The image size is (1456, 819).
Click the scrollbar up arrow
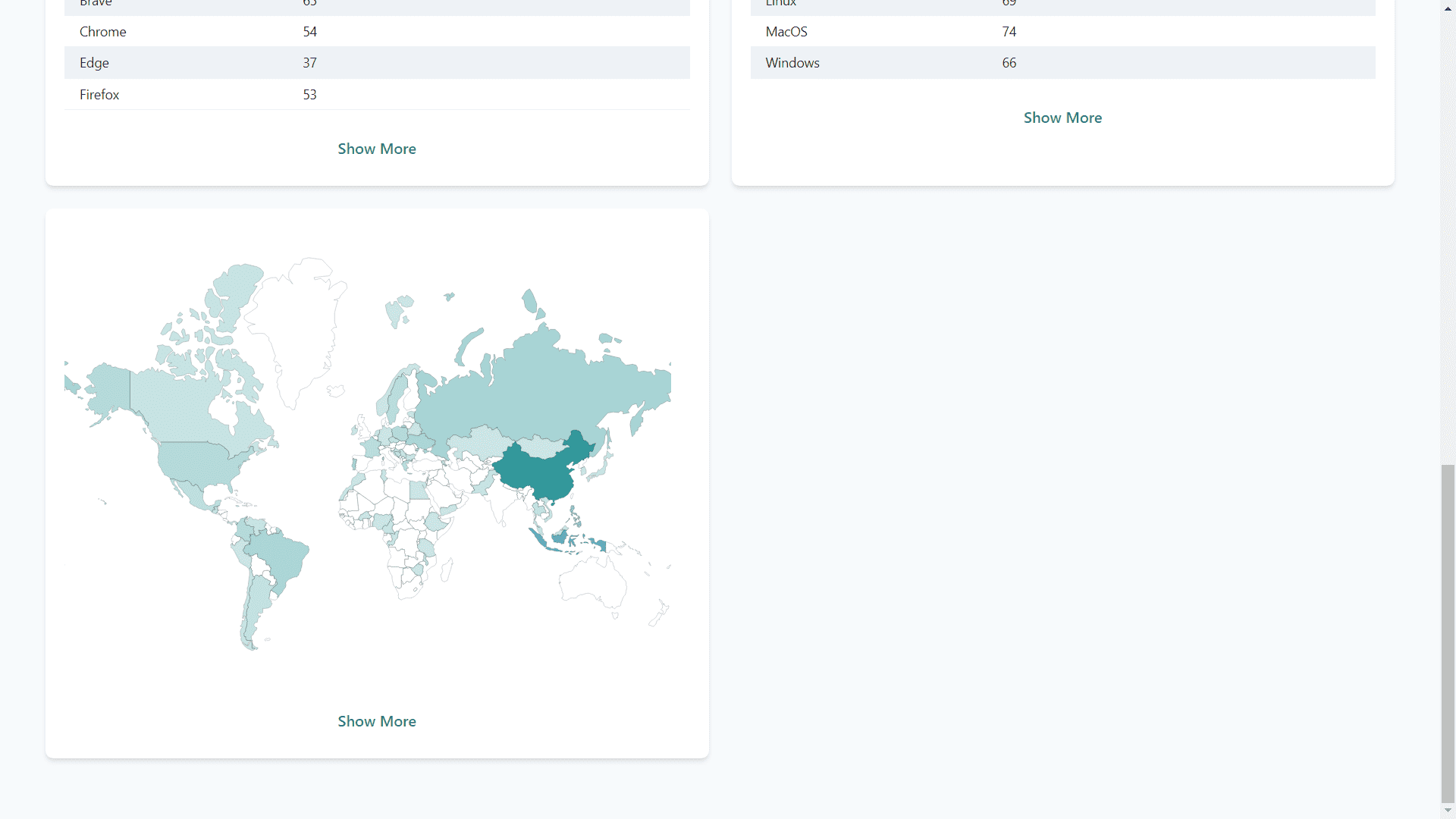[x=1448, y=8]
